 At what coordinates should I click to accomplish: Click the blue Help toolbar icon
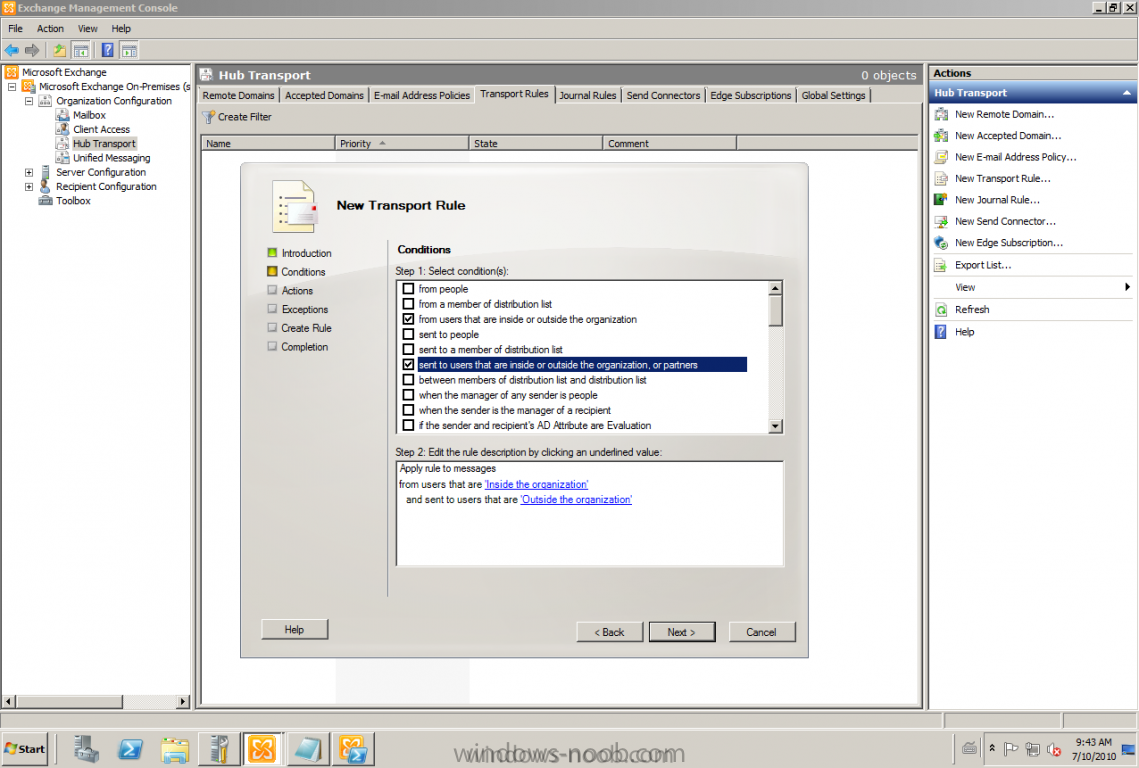(x=108, y=50)
